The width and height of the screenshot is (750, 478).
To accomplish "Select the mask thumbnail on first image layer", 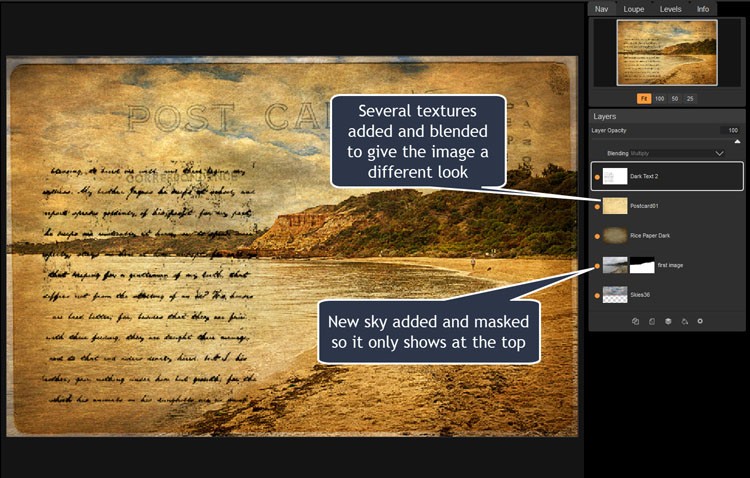I will (639, 265).
